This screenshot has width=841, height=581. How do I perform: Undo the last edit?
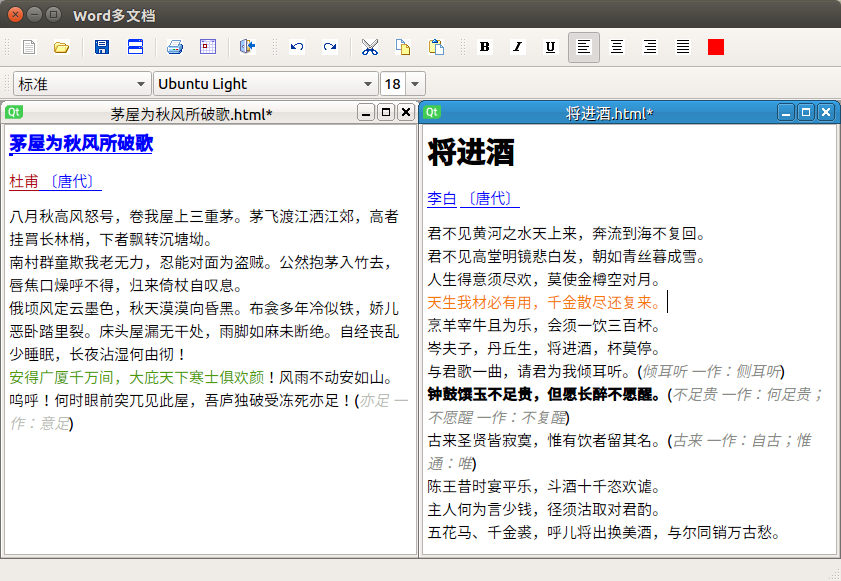tap(297, 46)
